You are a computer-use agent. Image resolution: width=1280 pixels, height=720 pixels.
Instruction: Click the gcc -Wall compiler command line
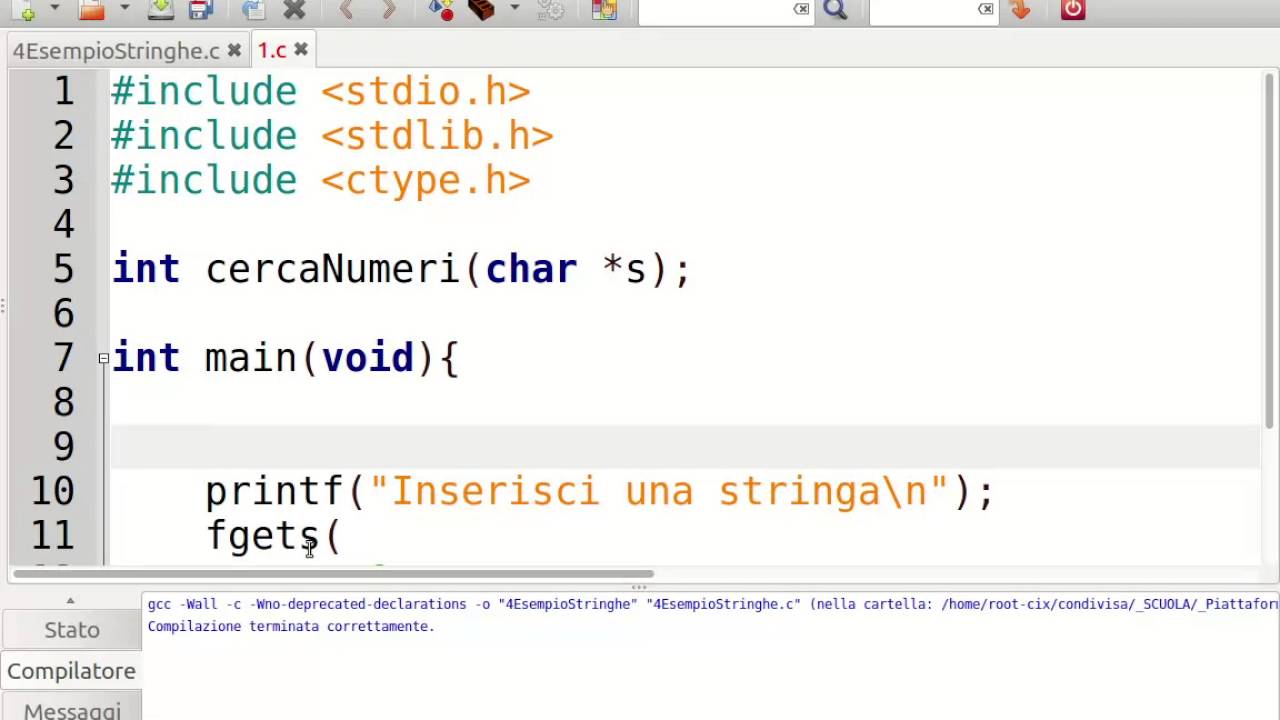pyautogui.click(x=712, y=604)
